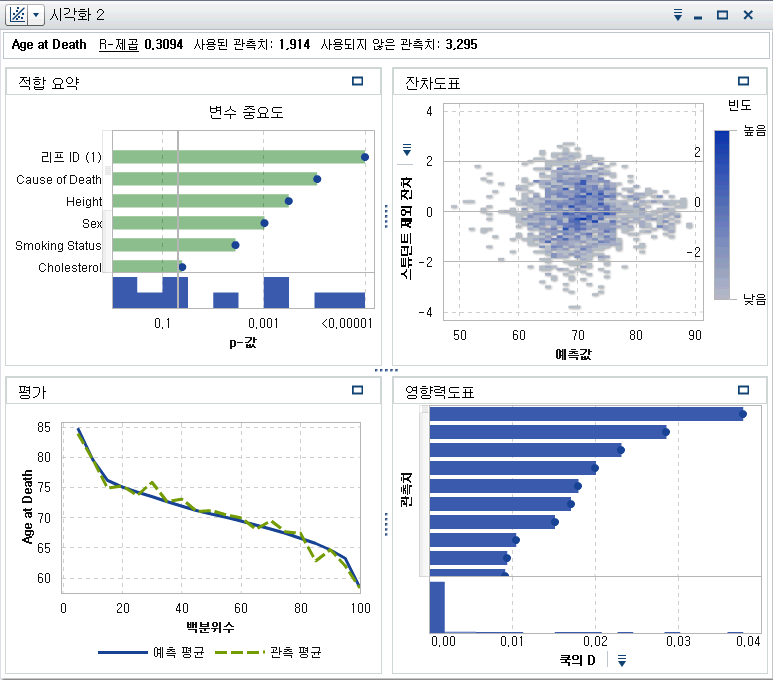Select the top bar in 영향력도표
773x680 pixels.
click(x=585, y=414)
